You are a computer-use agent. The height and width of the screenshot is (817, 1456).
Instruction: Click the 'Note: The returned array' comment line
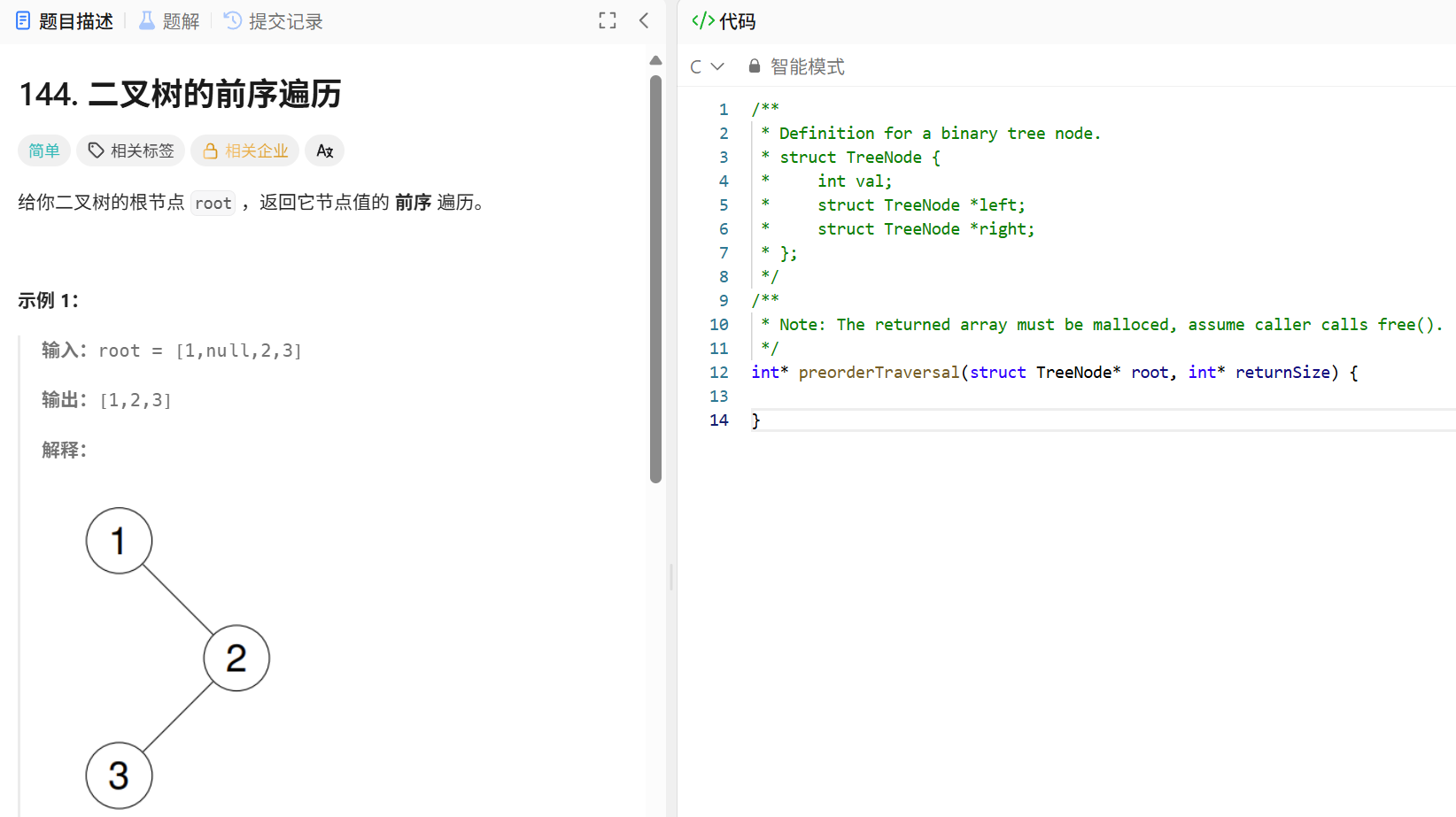tap(1102, 325)
